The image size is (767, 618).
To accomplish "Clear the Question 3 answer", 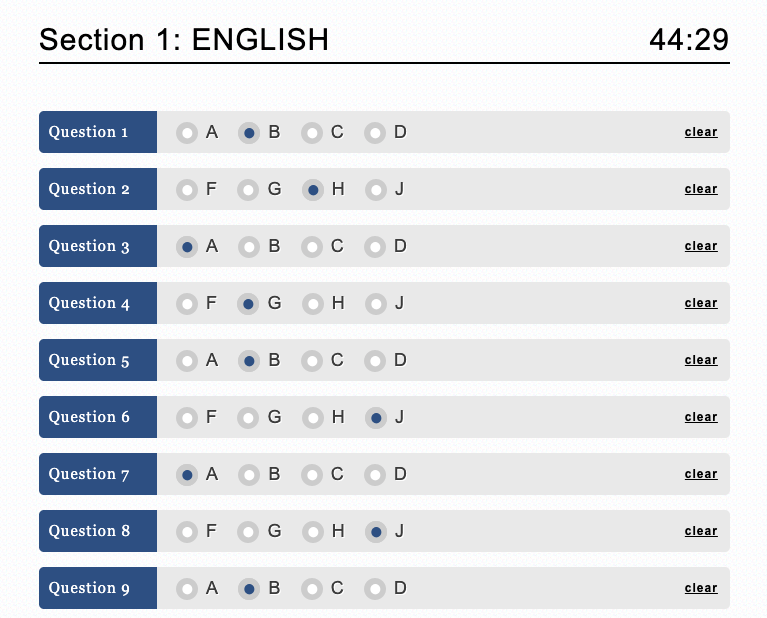I will [701, 246].
